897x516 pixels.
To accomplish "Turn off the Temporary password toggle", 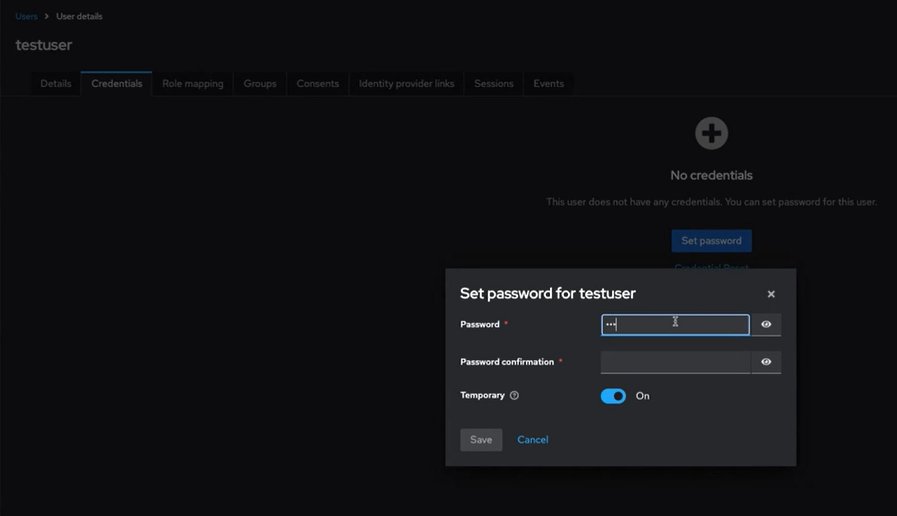I will 613,396.
